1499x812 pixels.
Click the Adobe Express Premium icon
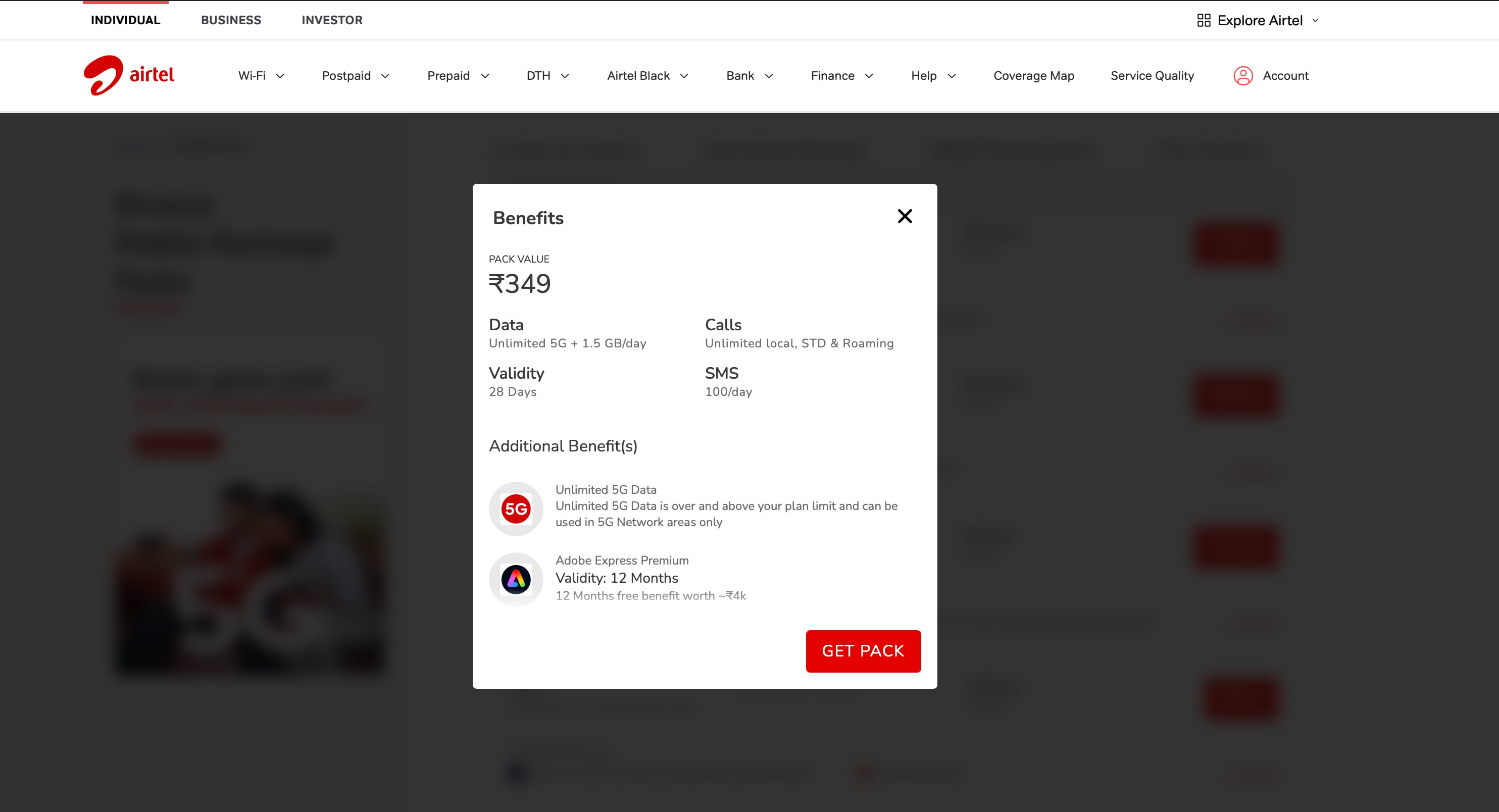click(x=516, y=579)
